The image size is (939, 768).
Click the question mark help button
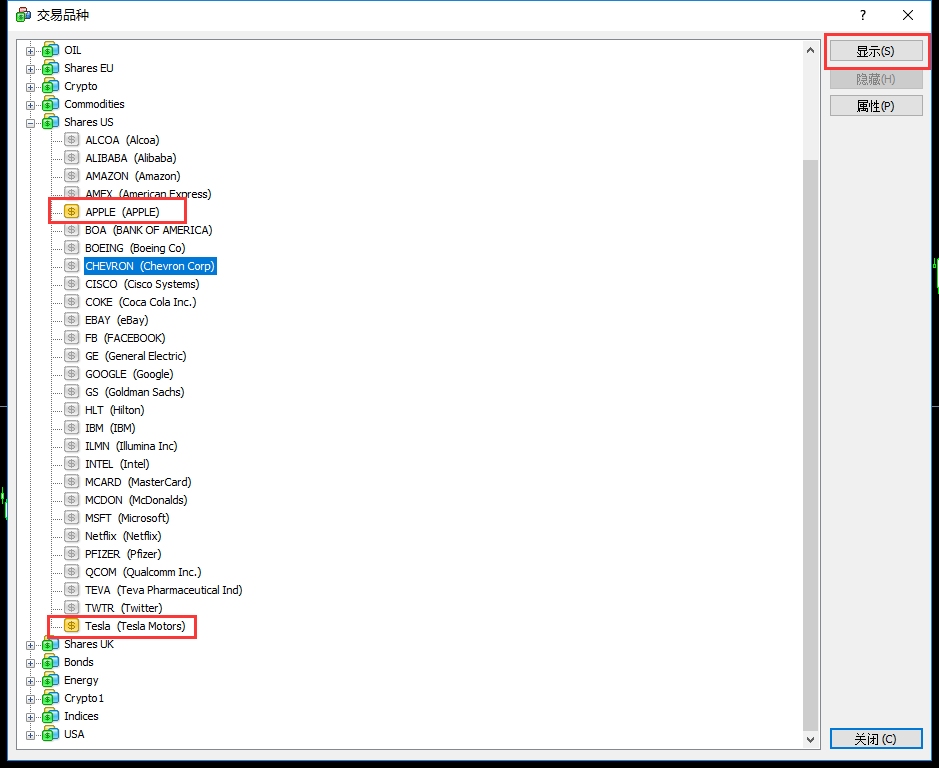point(863,15)
